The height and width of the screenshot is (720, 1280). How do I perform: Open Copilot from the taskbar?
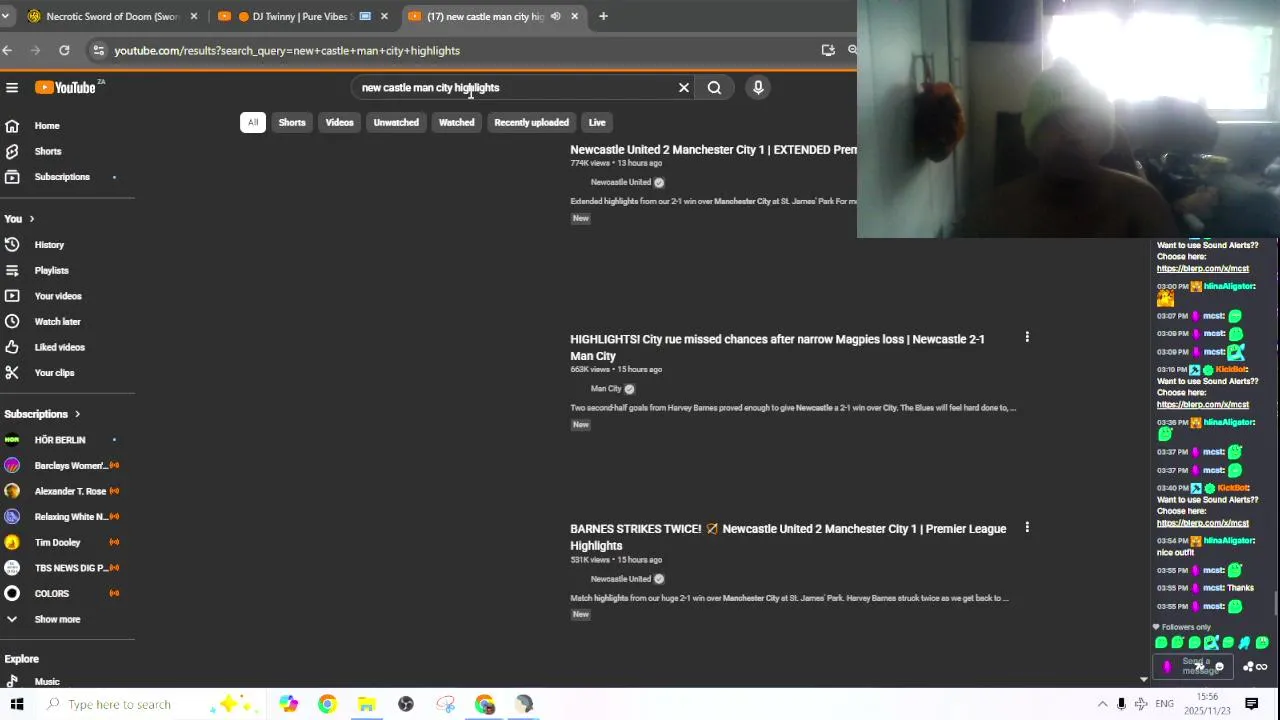[289, 705]
